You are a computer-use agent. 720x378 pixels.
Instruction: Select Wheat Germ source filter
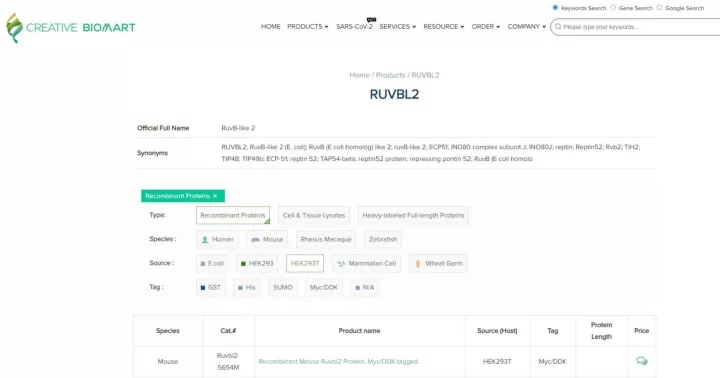pyautogui.click(x=438, y=264)
